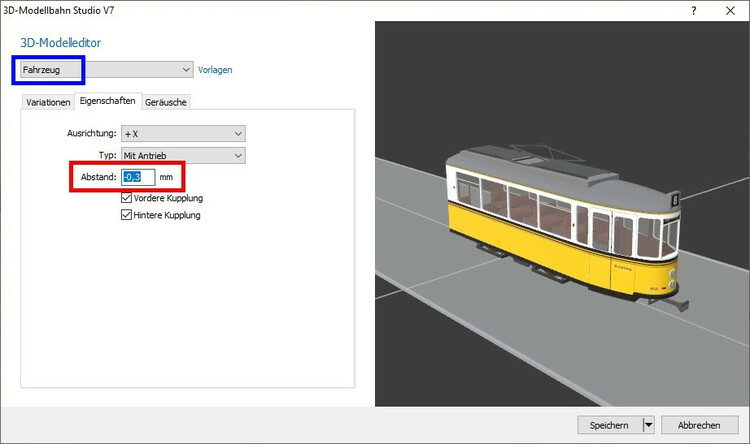This screenshot has width=750, height=444.
Task: Click the help question mark icon
Action: 694,11
